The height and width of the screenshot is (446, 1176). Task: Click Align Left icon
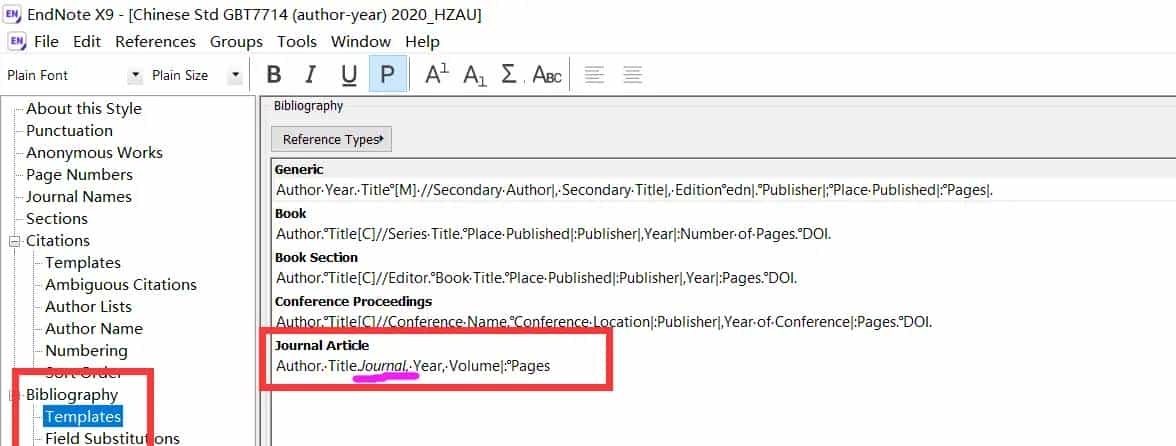coord(594,74)
